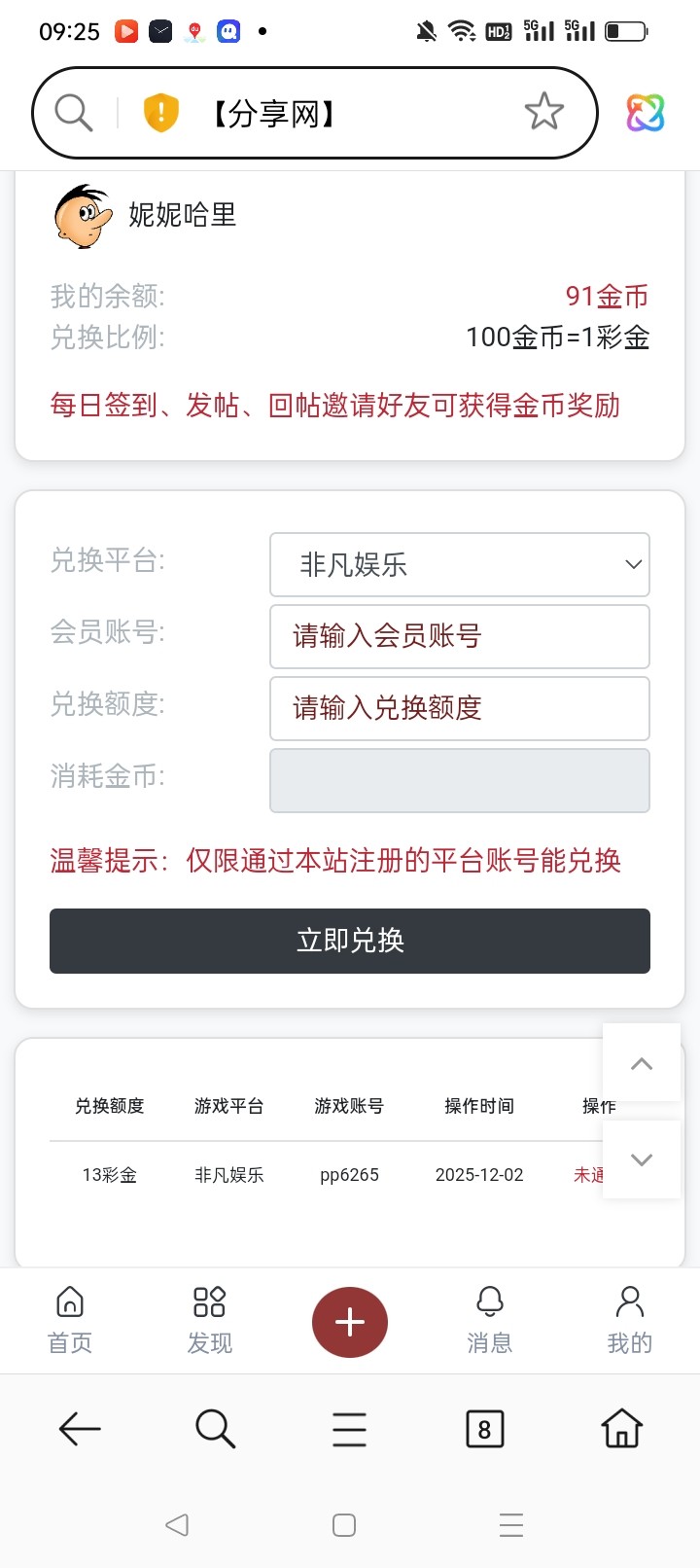
Task: Tap the search magnifier in address bar
Action: [74, 113]
